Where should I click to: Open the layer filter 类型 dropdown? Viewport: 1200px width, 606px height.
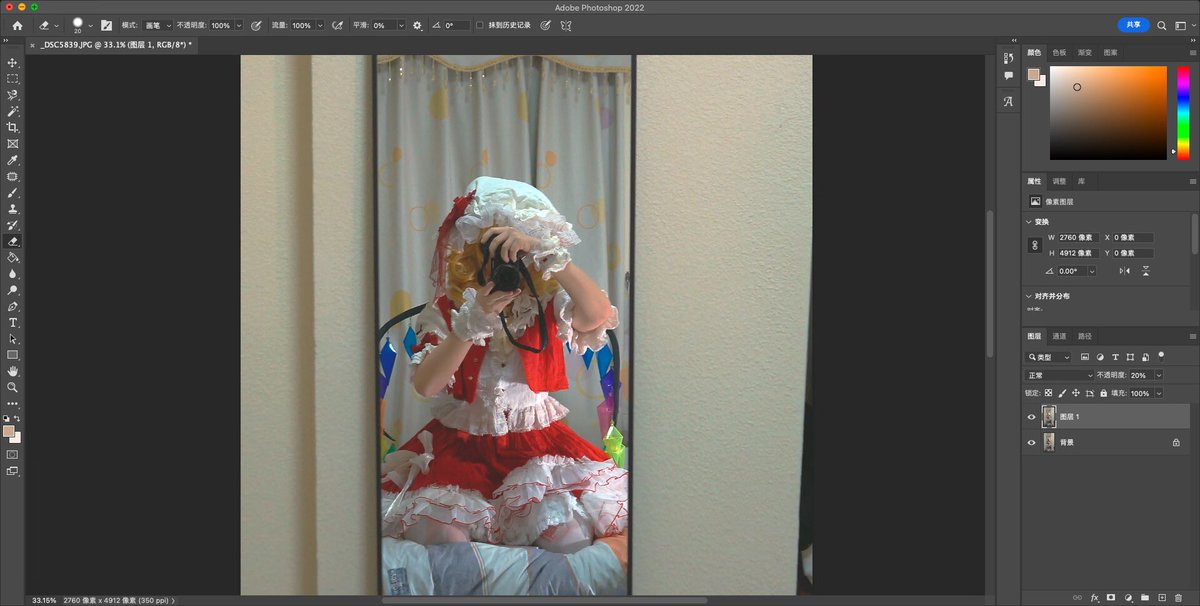click(x=1050, y=357)
